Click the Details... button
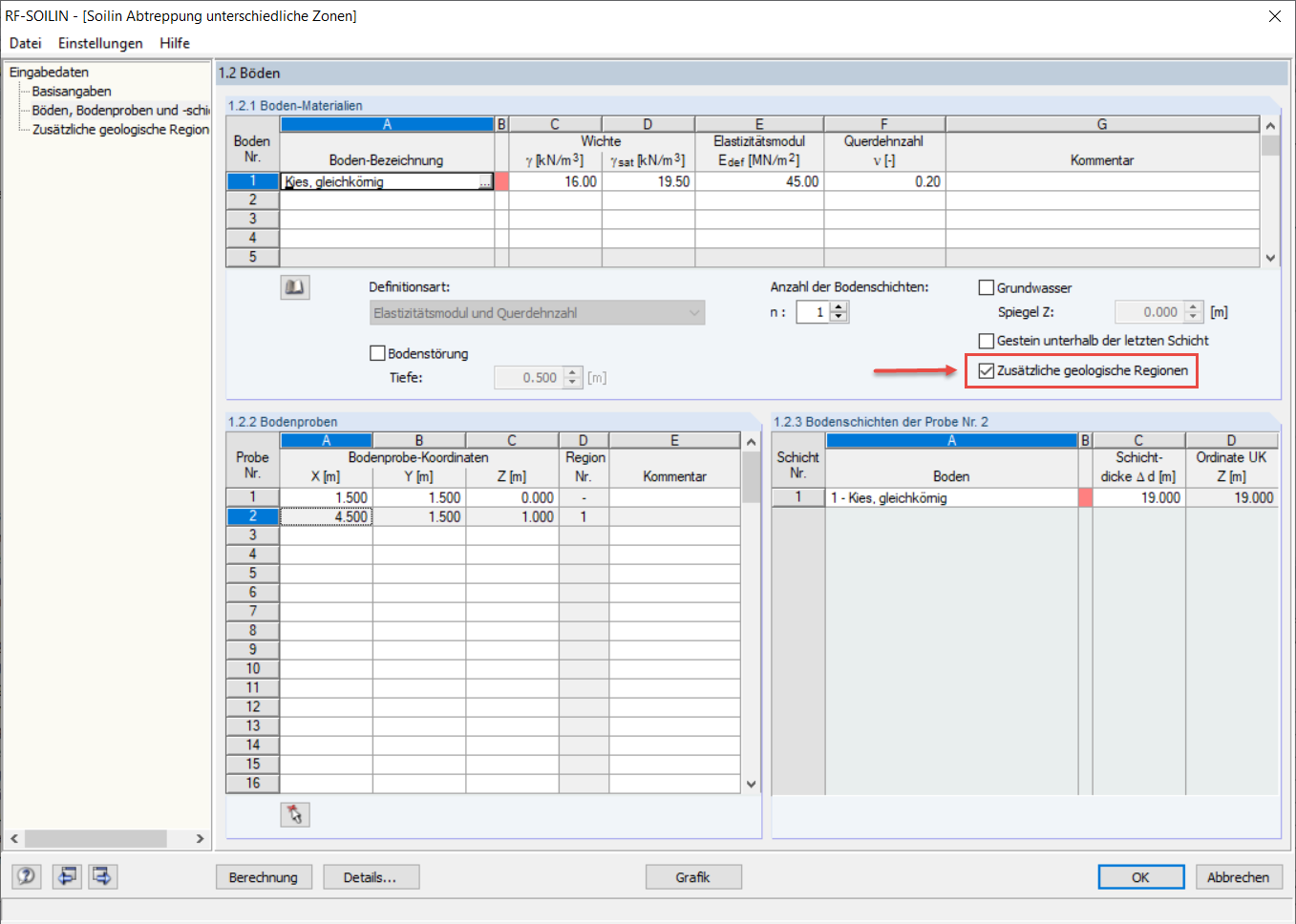This screenshot has height=924, width=1296. (371, 877)
